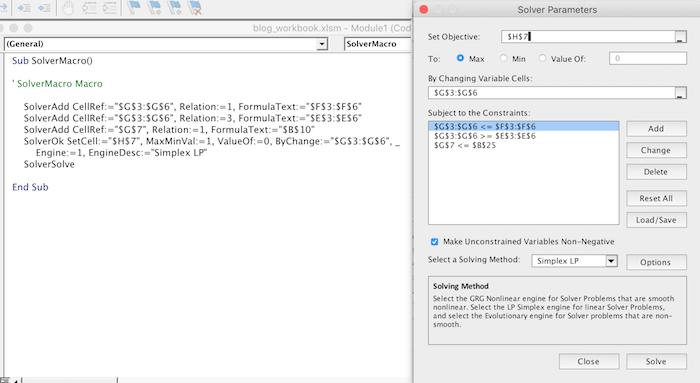Viewport: 700px width, 383px height.
Task: Click the SolverAdd line with FormulaText $F$3:$F$6
Action: (x=193, y=107)
